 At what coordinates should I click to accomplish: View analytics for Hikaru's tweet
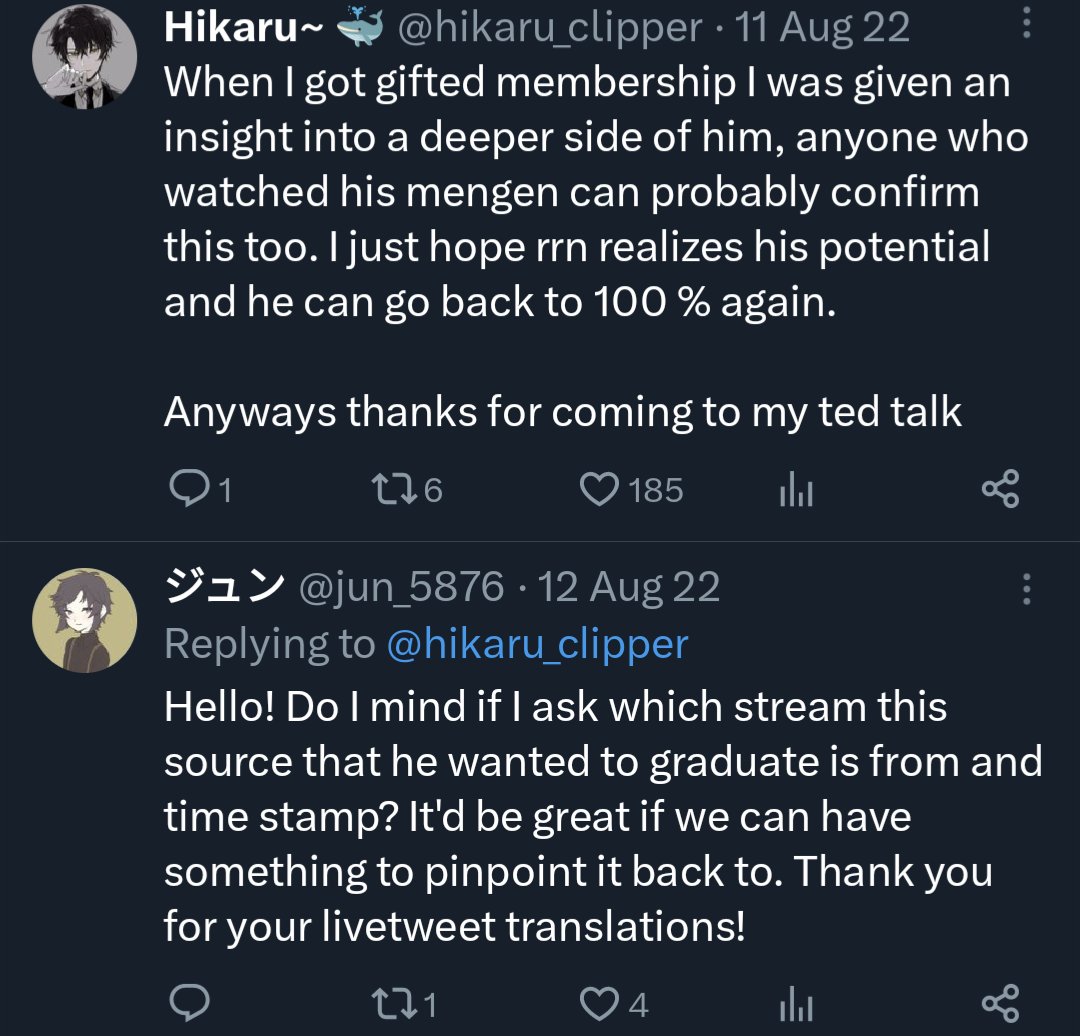[796, 490]
